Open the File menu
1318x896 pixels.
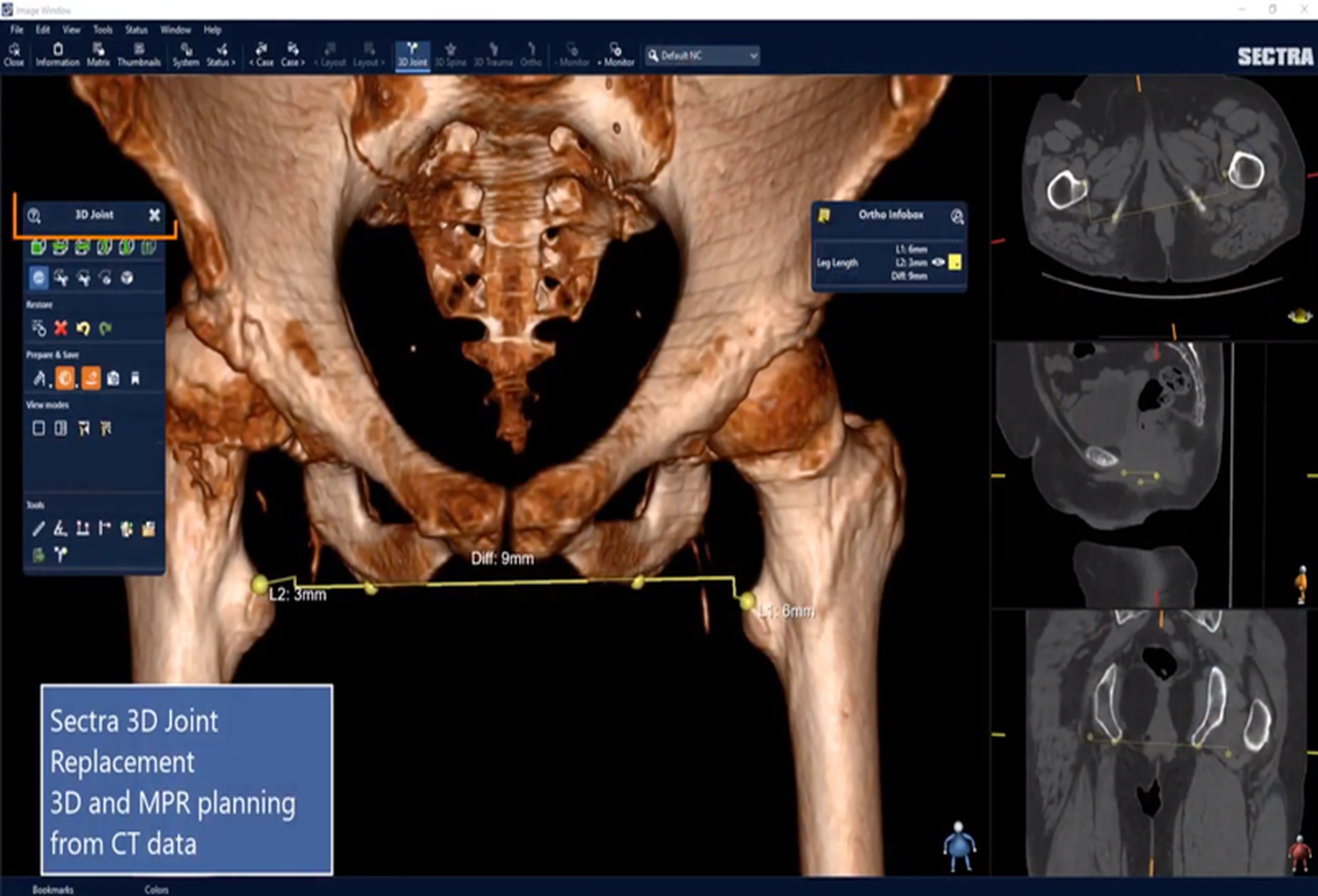click(16, 30)
